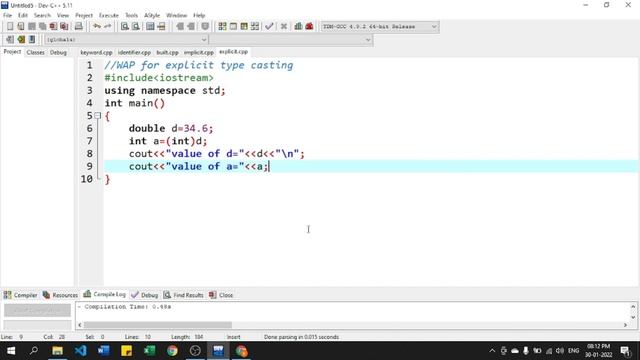Image resolution: width=640 pixels, height=360 pixels.
Task: Click the Stop execution X icon
Action: pyautogui.click(x=284, y=27)
